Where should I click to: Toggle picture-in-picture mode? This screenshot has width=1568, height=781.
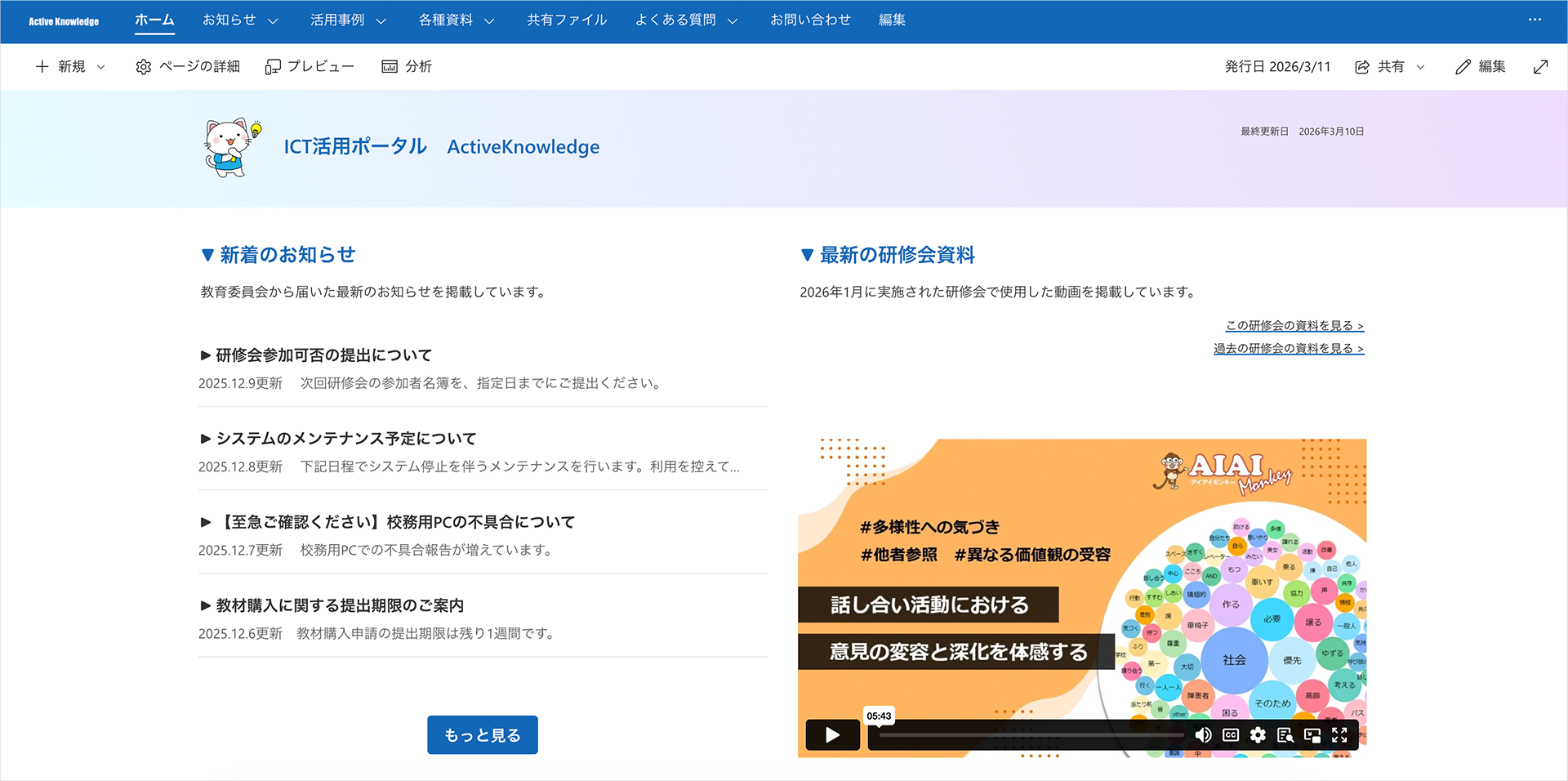pos(1312,735)
